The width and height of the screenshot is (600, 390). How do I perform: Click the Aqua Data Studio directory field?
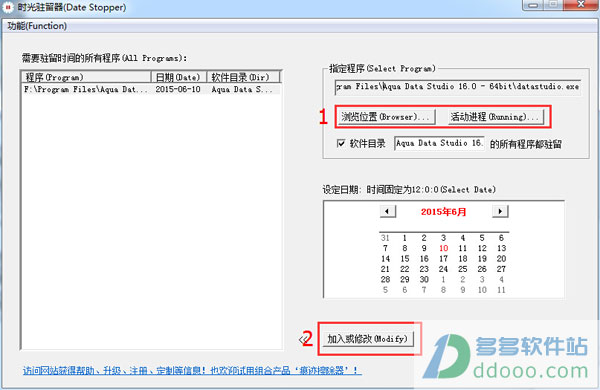coord(439,144)
